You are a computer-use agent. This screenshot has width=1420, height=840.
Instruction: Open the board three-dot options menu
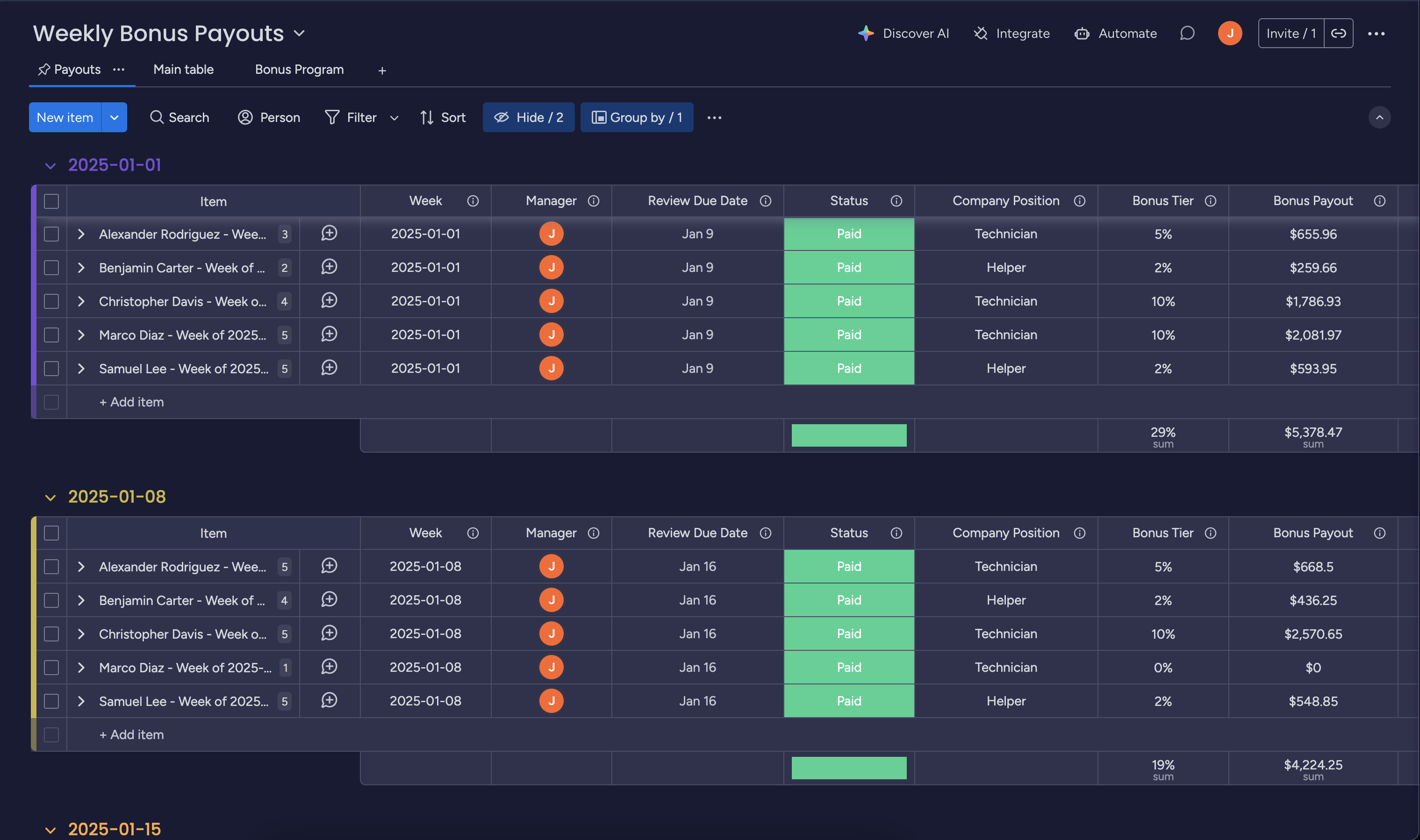click(x=1376, y=33)
